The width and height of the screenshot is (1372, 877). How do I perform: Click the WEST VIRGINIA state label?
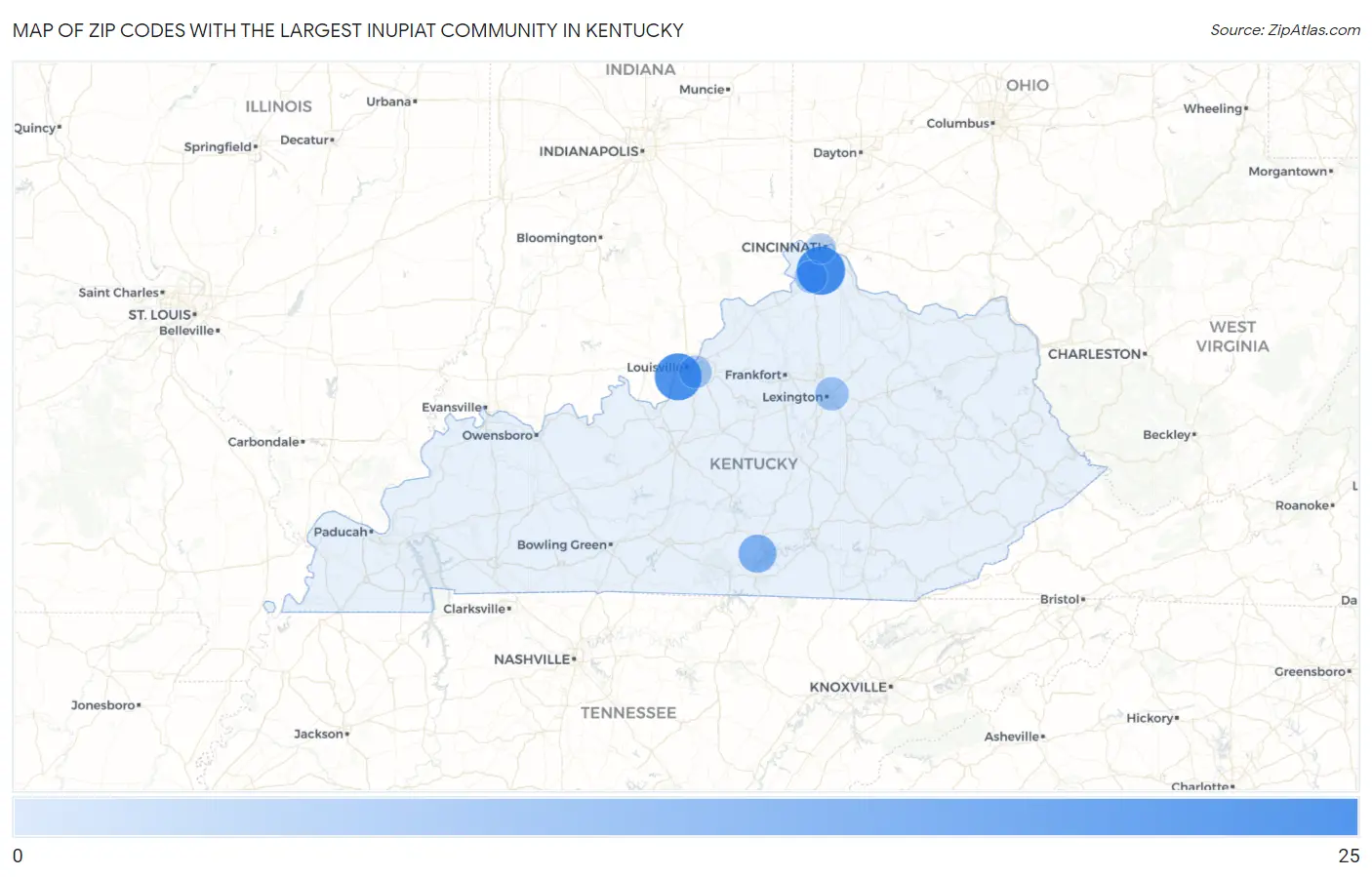tap(1232, 337)
